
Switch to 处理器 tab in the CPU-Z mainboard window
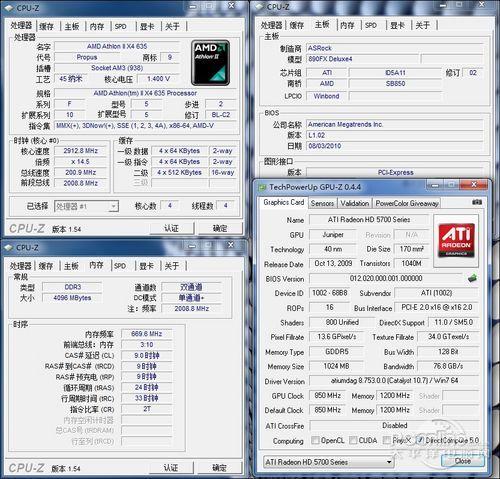(x=271, y=25)
